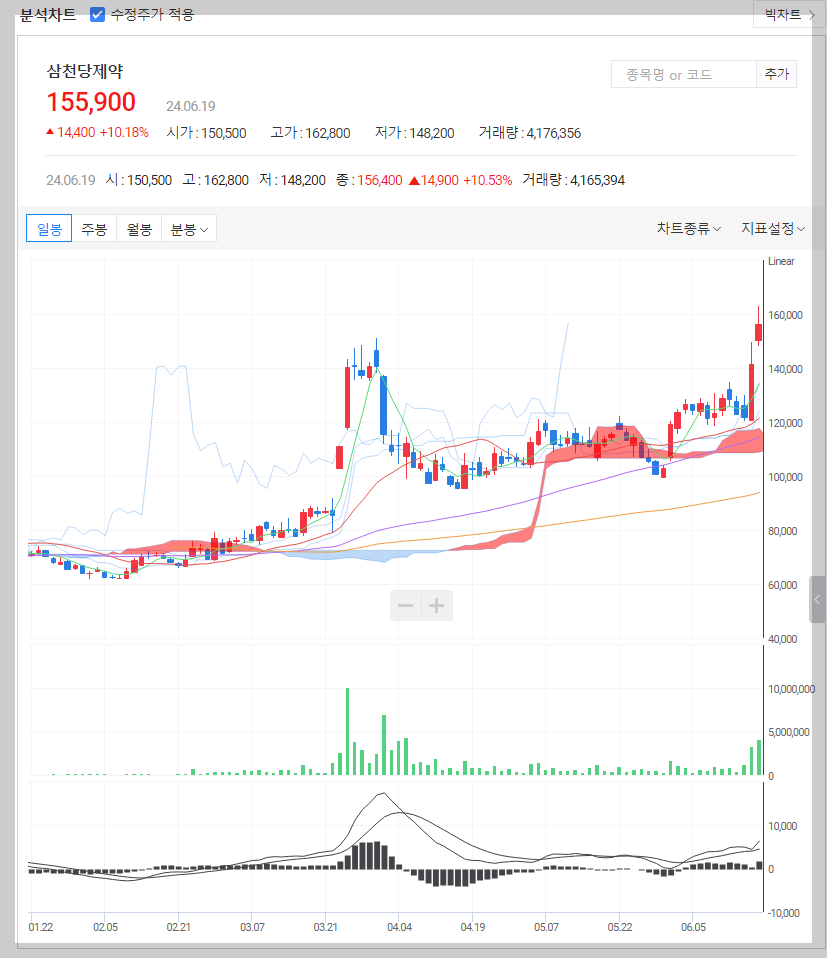Select the 일봉 tab

pos(49,229)
